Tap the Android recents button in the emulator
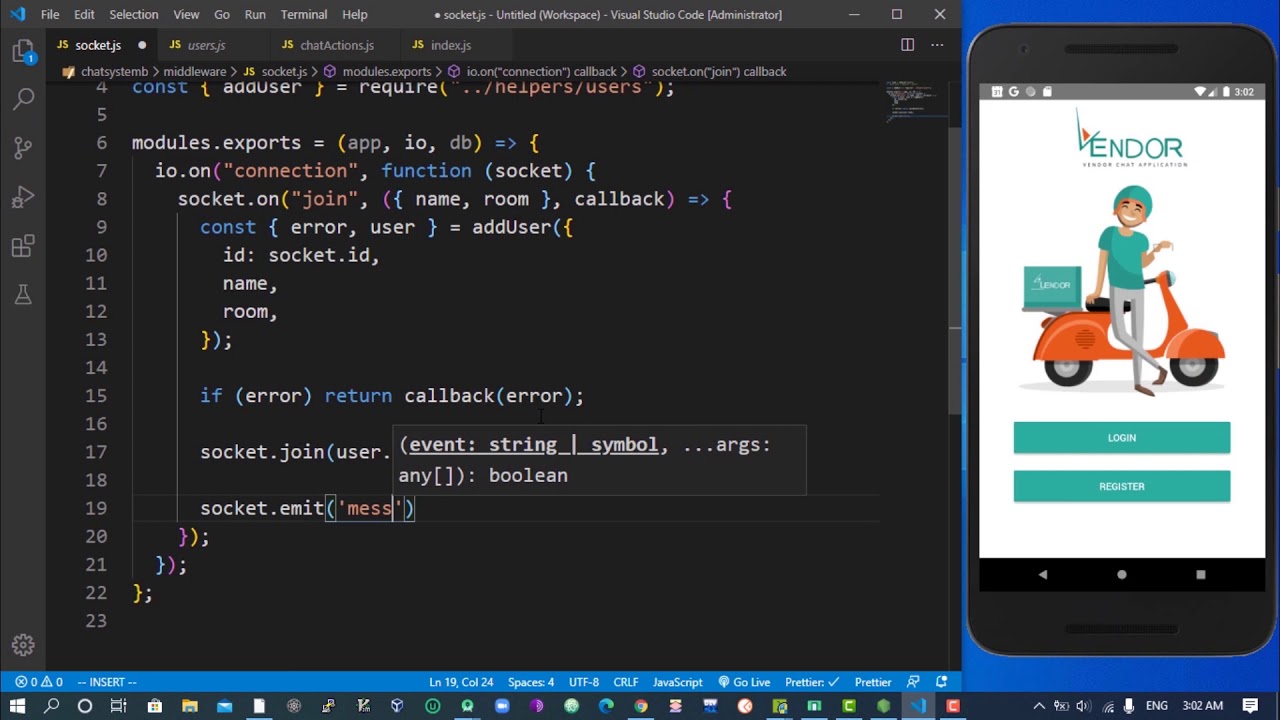The image size is (1280, 720). click(x=1201, y=575)
